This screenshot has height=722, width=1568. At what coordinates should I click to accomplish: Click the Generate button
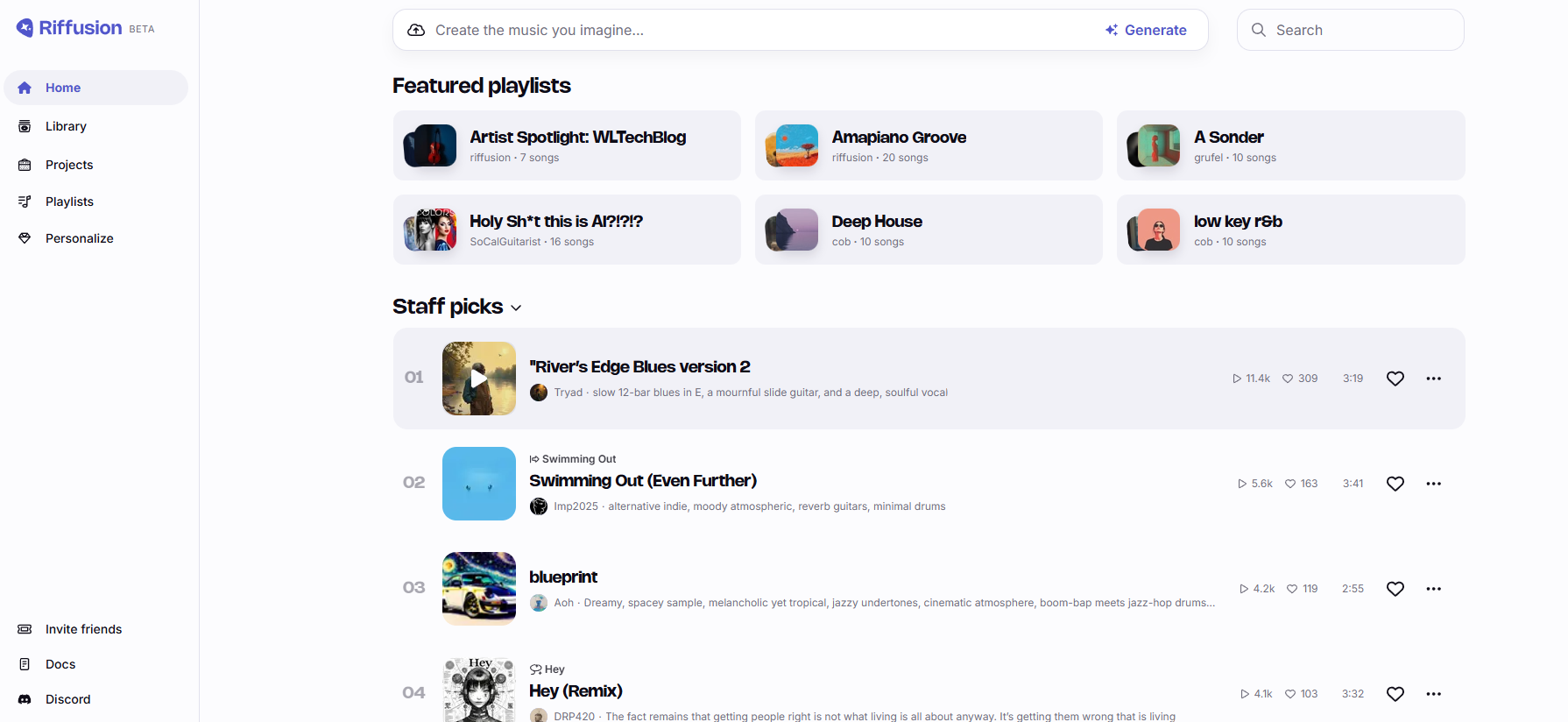click(1146, 30)
